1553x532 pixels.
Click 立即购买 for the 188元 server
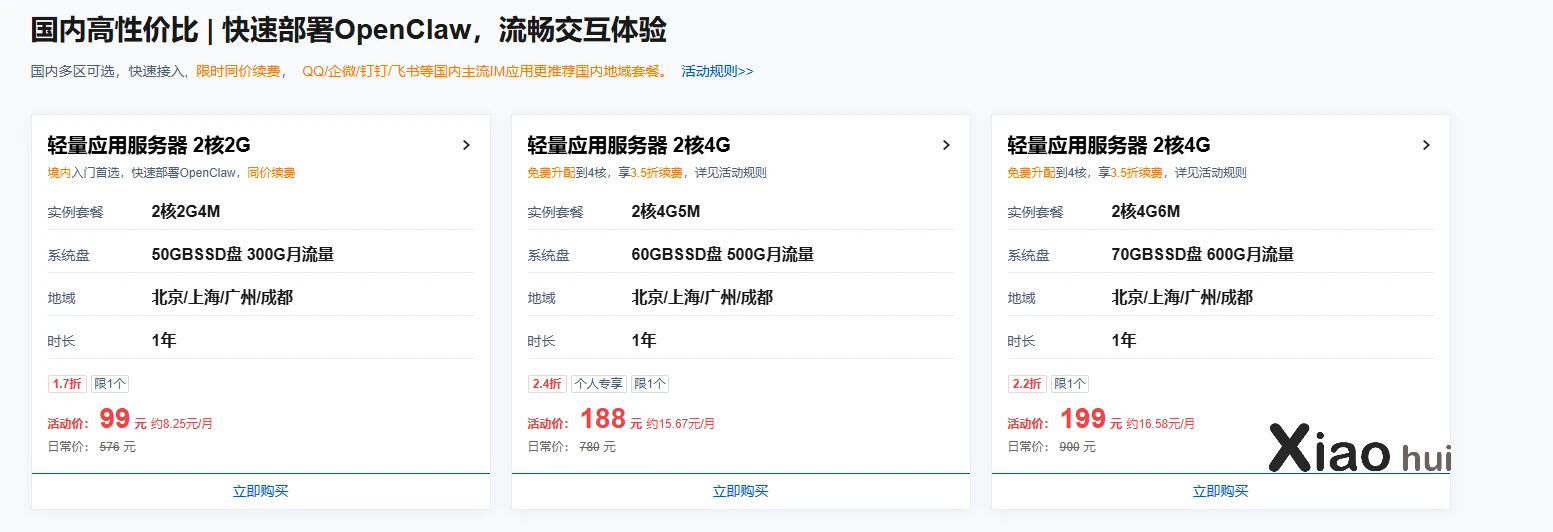pos(740,491)
